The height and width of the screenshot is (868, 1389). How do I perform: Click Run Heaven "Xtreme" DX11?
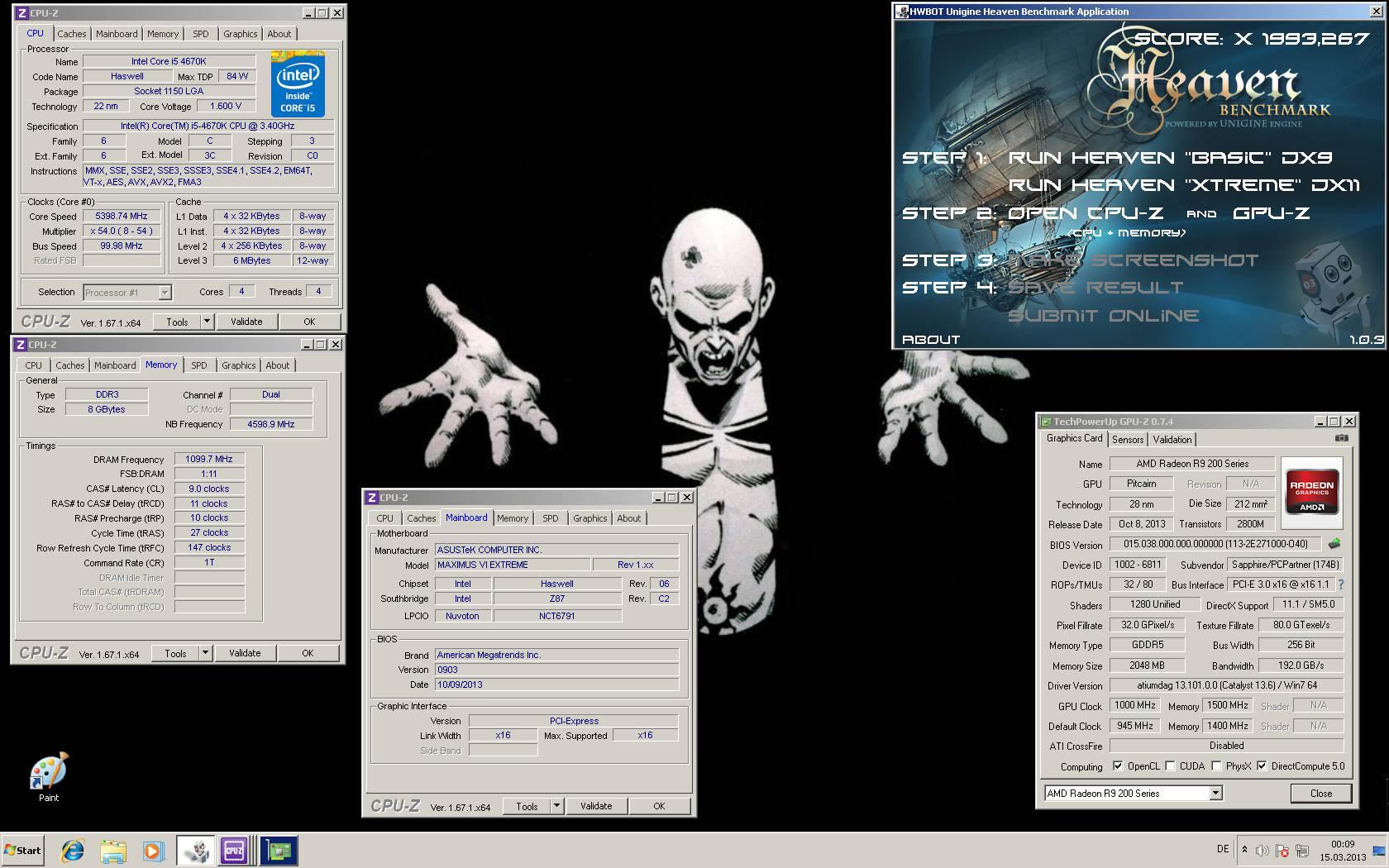pos(1184,185)
